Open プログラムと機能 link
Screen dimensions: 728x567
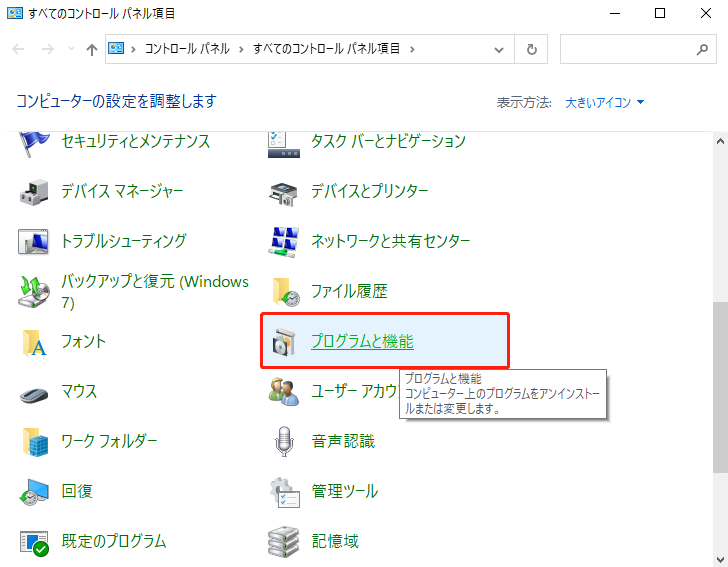(x=362, y=341)
